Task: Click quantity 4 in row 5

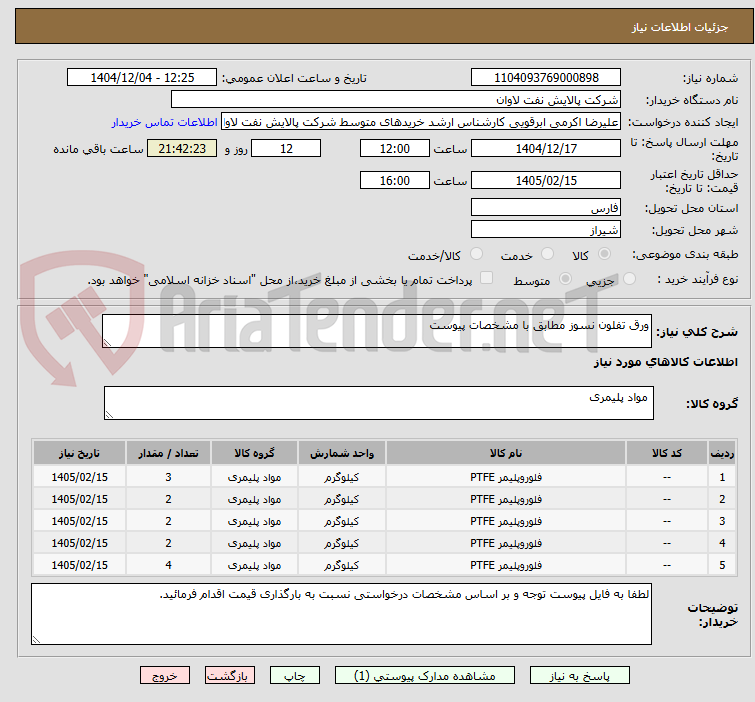Action: (168, 565)
